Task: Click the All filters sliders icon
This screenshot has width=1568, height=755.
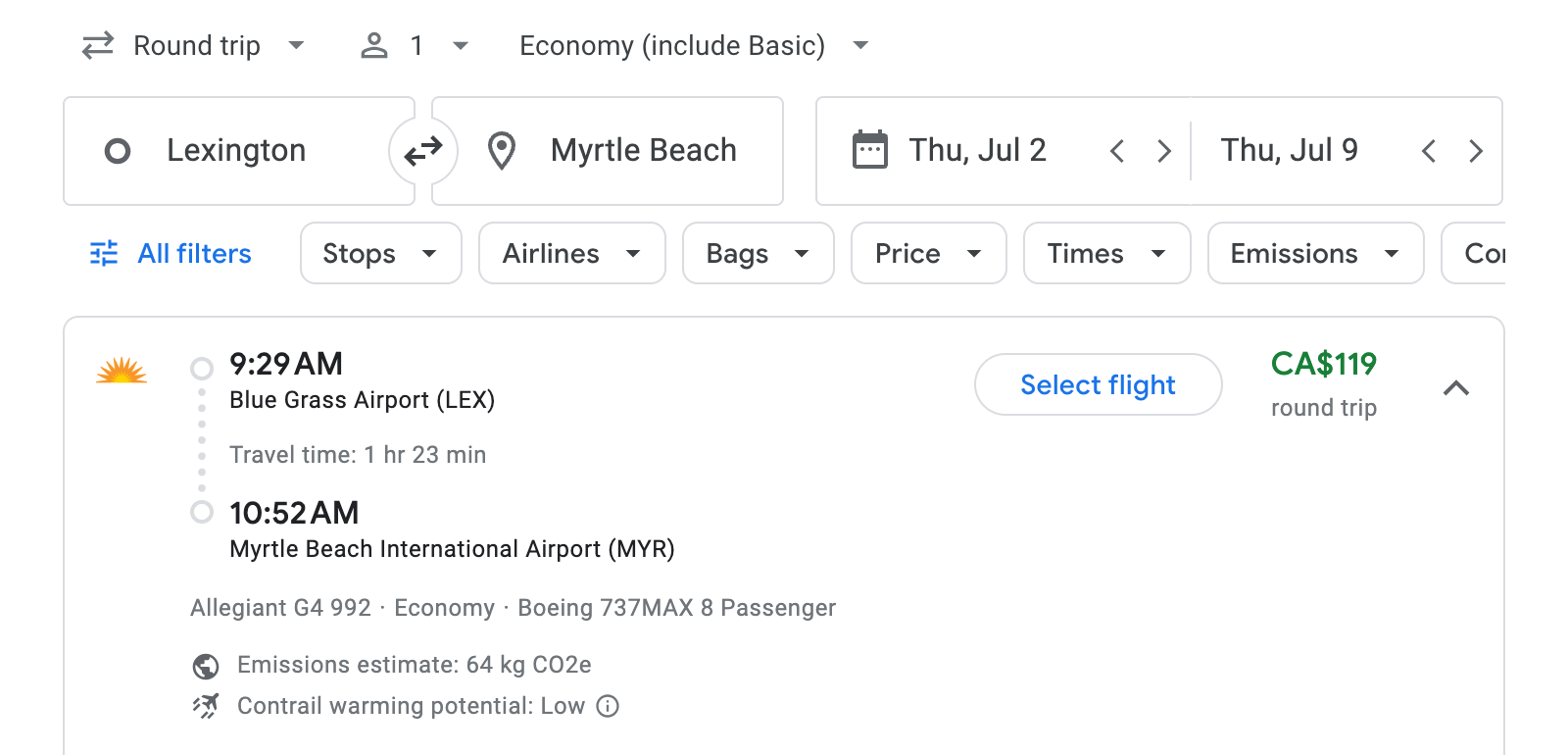Action: coord(103,253)
